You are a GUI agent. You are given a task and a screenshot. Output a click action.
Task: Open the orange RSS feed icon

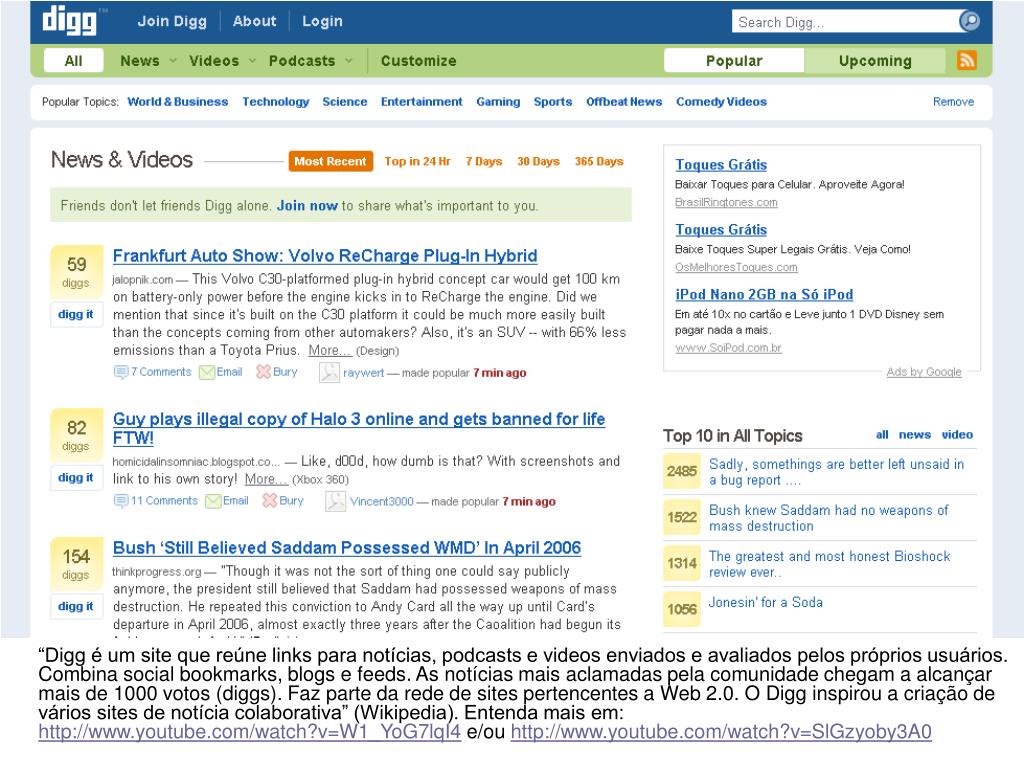[x=967, y=60]
